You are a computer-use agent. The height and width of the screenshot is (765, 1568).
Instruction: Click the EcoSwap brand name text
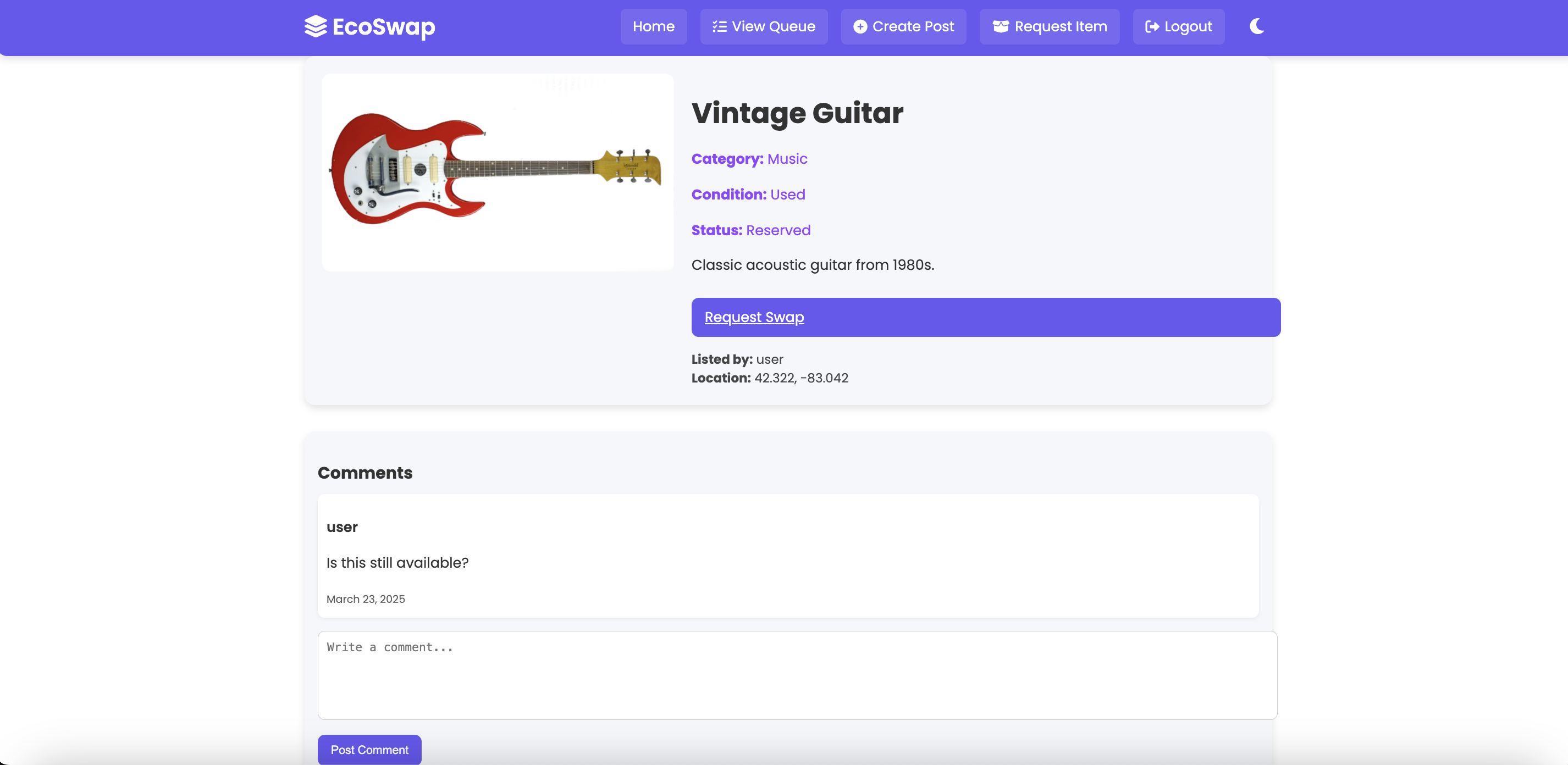click(x=384, y=27)
